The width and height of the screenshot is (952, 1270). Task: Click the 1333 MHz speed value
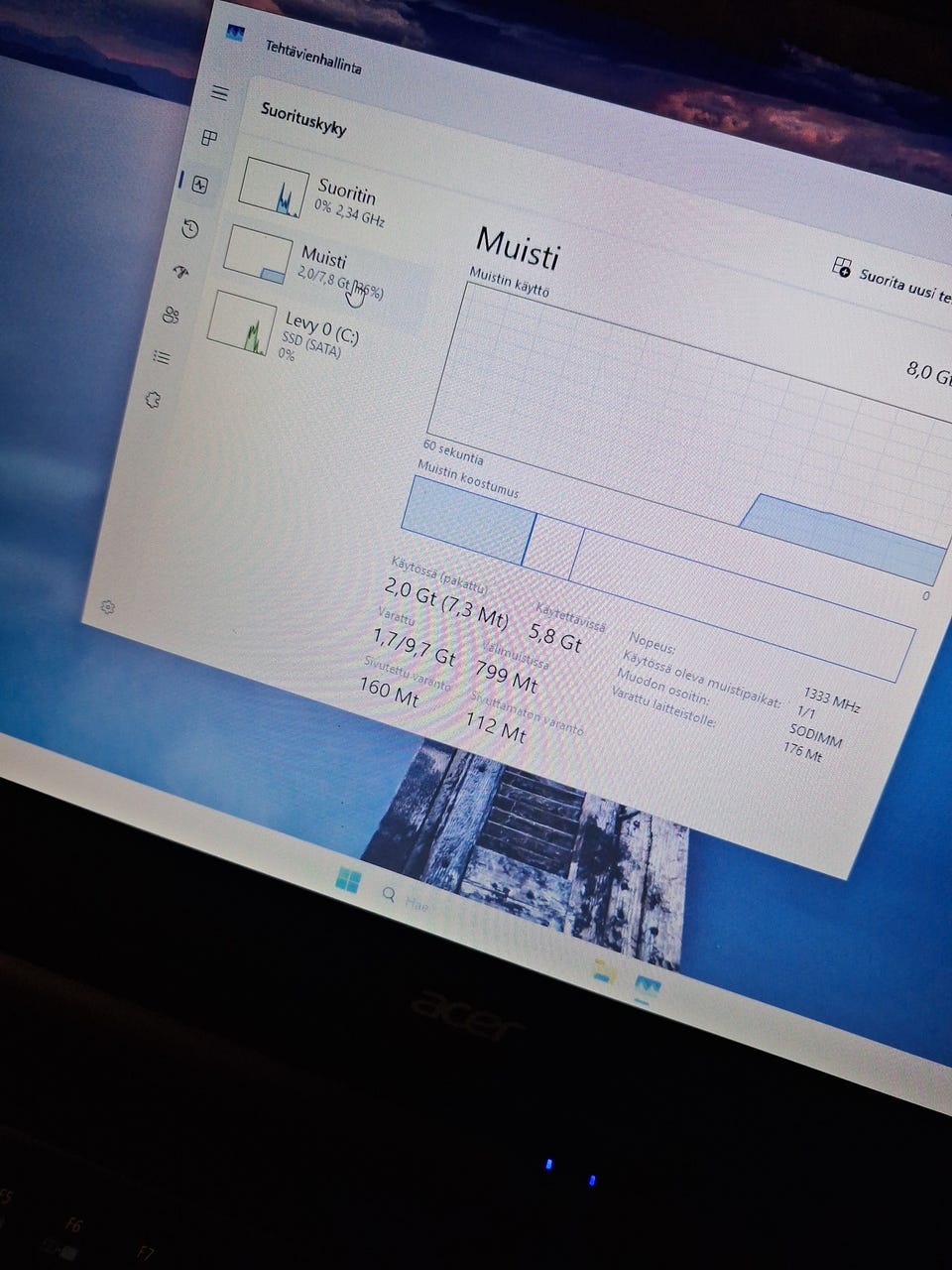[x=832, y=698]
